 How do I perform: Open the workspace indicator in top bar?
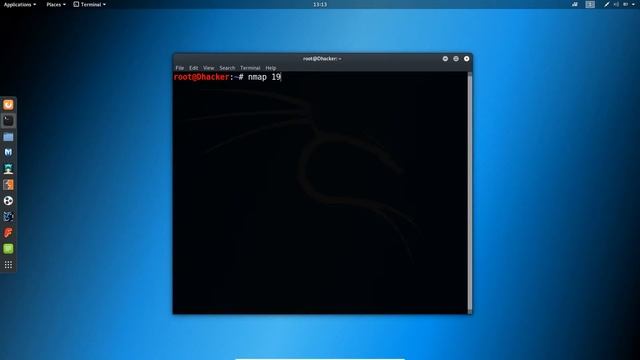[590, 4]
